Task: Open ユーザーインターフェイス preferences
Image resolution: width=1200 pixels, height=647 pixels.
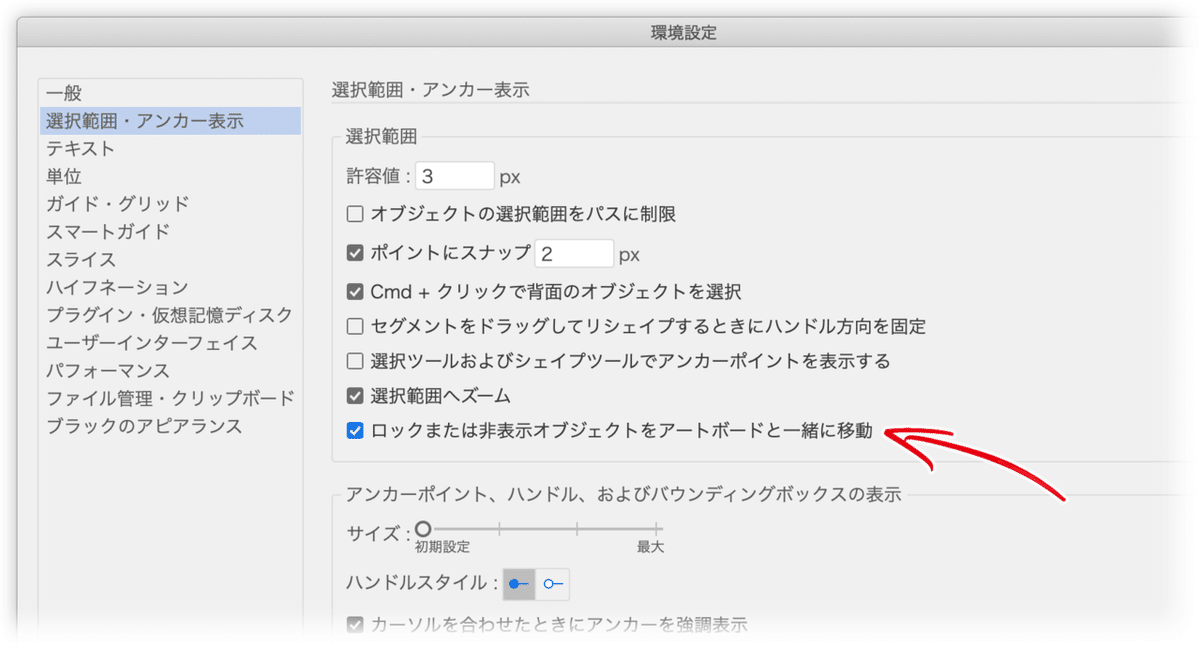Action: [151, 343]
